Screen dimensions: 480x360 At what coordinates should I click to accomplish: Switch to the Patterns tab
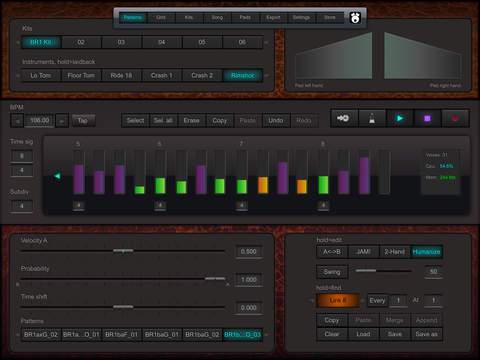pos(133,17)
